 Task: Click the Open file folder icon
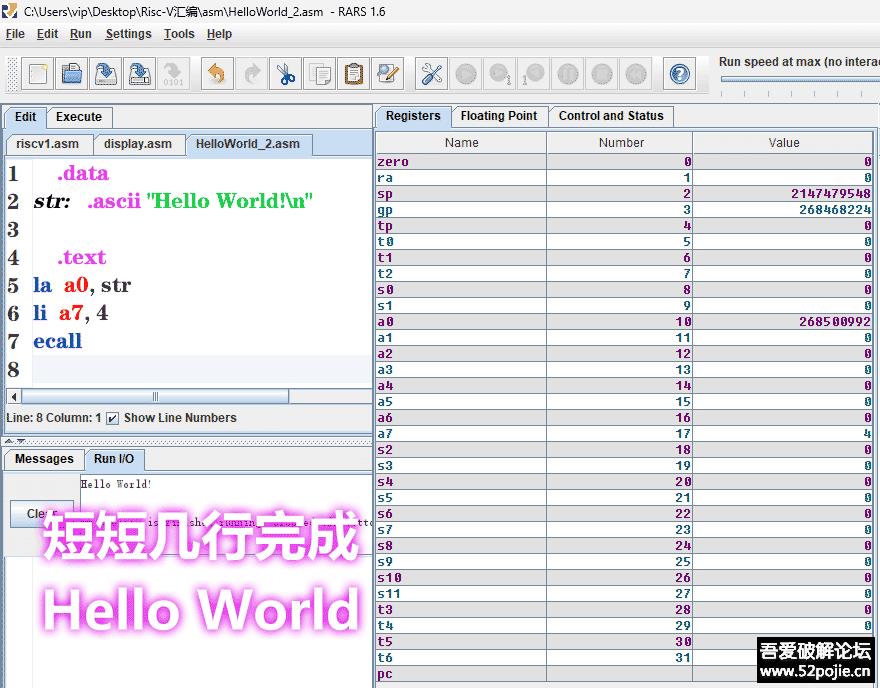pyautogui.click(x=72, y=74)
